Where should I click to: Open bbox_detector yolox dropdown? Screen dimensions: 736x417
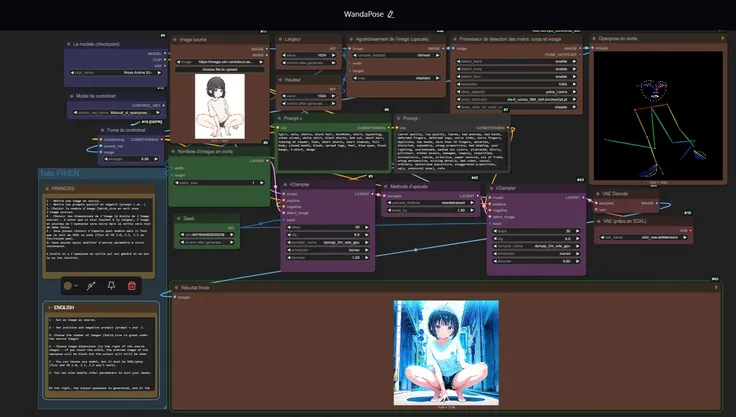[x=516, y=92]
